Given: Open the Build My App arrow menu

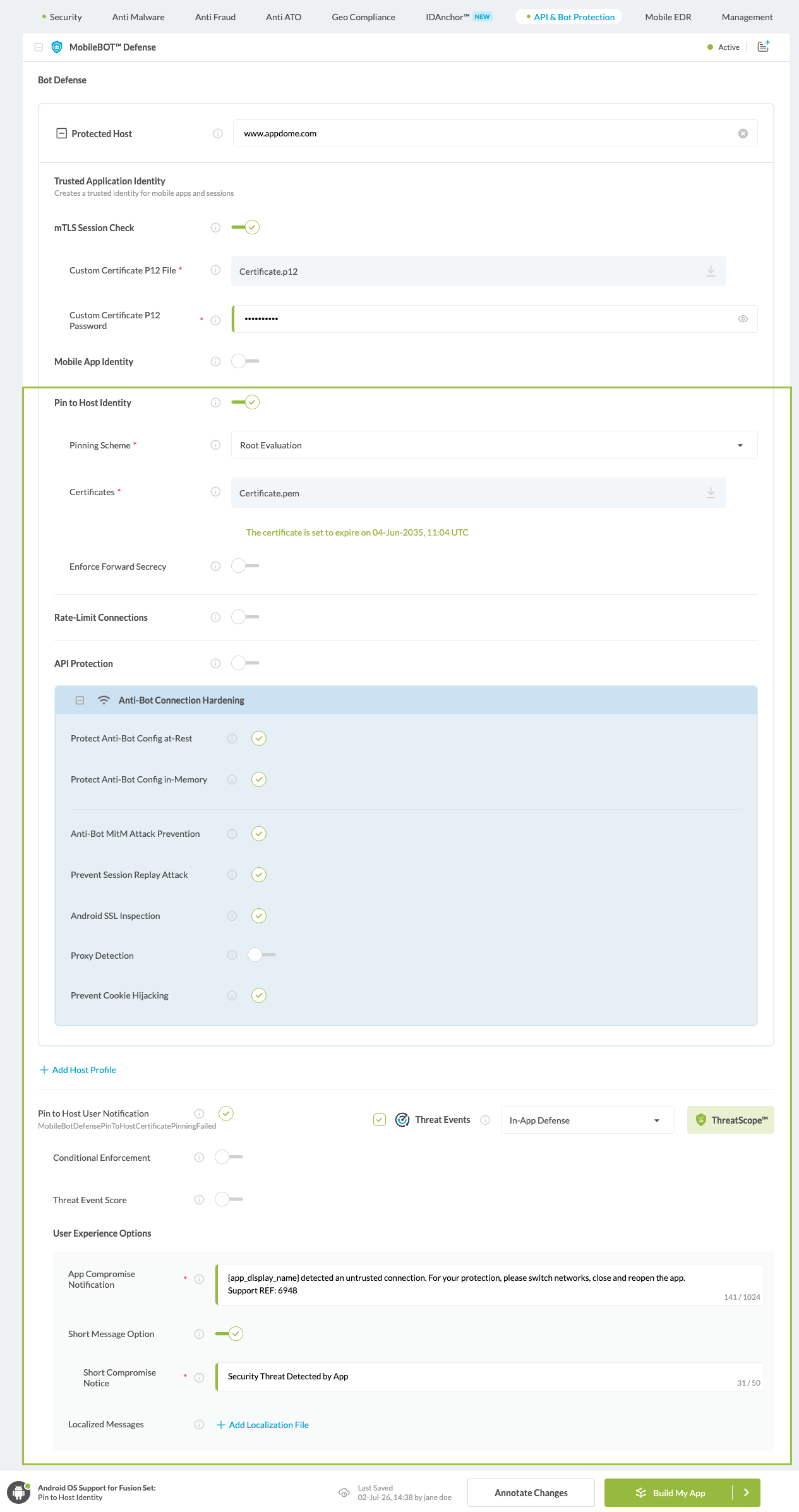Looking at the screenshot, I should (747, 1492).
